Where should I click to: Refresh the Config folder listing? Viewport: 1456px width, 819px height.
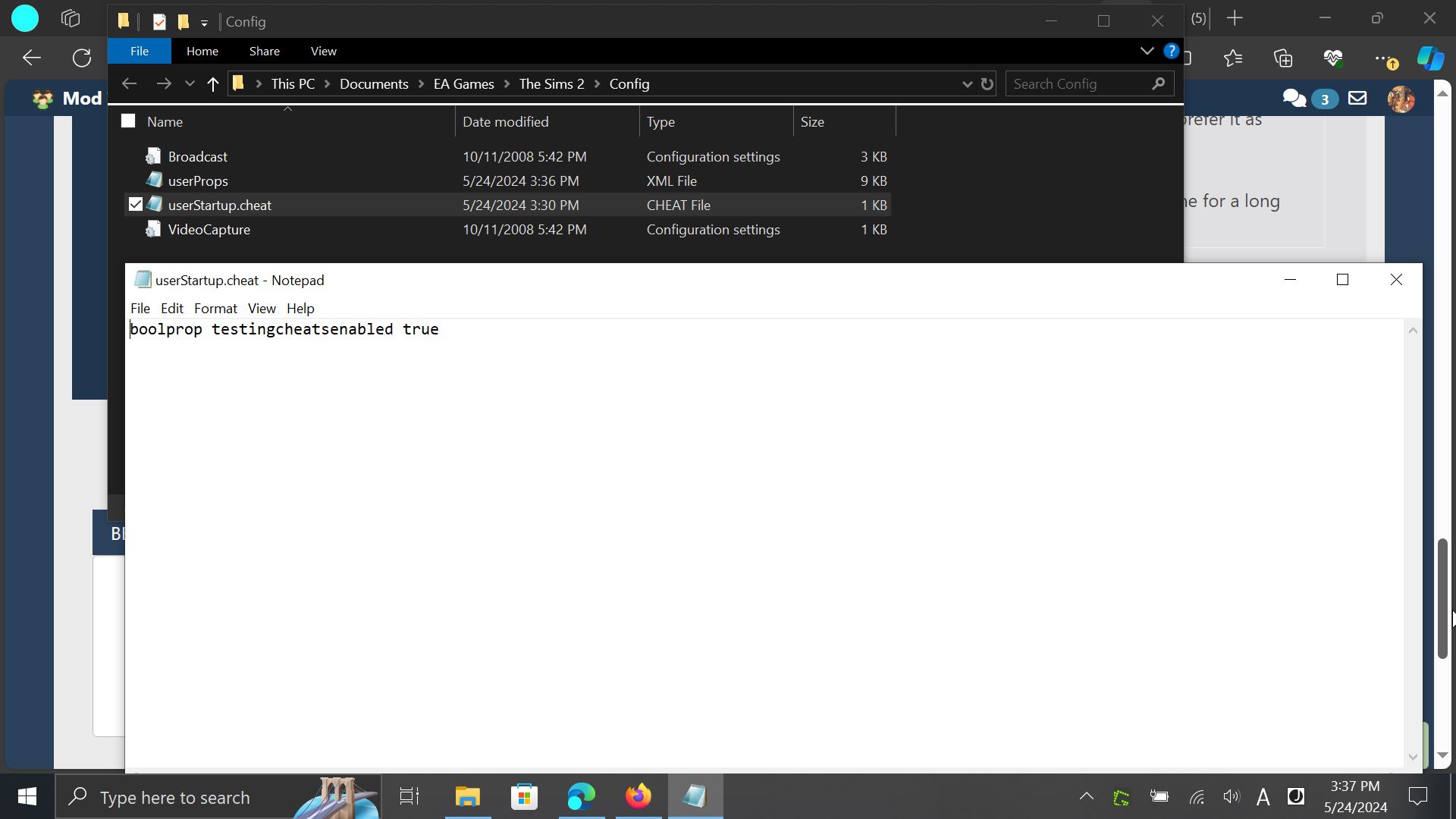[987, 84]
